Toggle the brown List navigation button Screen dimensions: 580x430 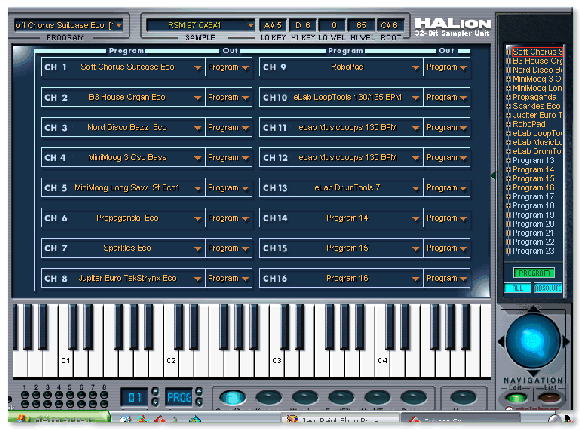[549, 398]
